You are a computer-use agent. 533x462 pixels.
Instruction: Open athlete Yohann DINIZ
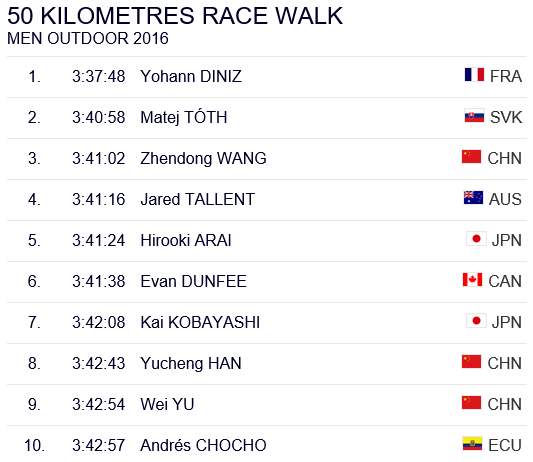click(191, 76)
